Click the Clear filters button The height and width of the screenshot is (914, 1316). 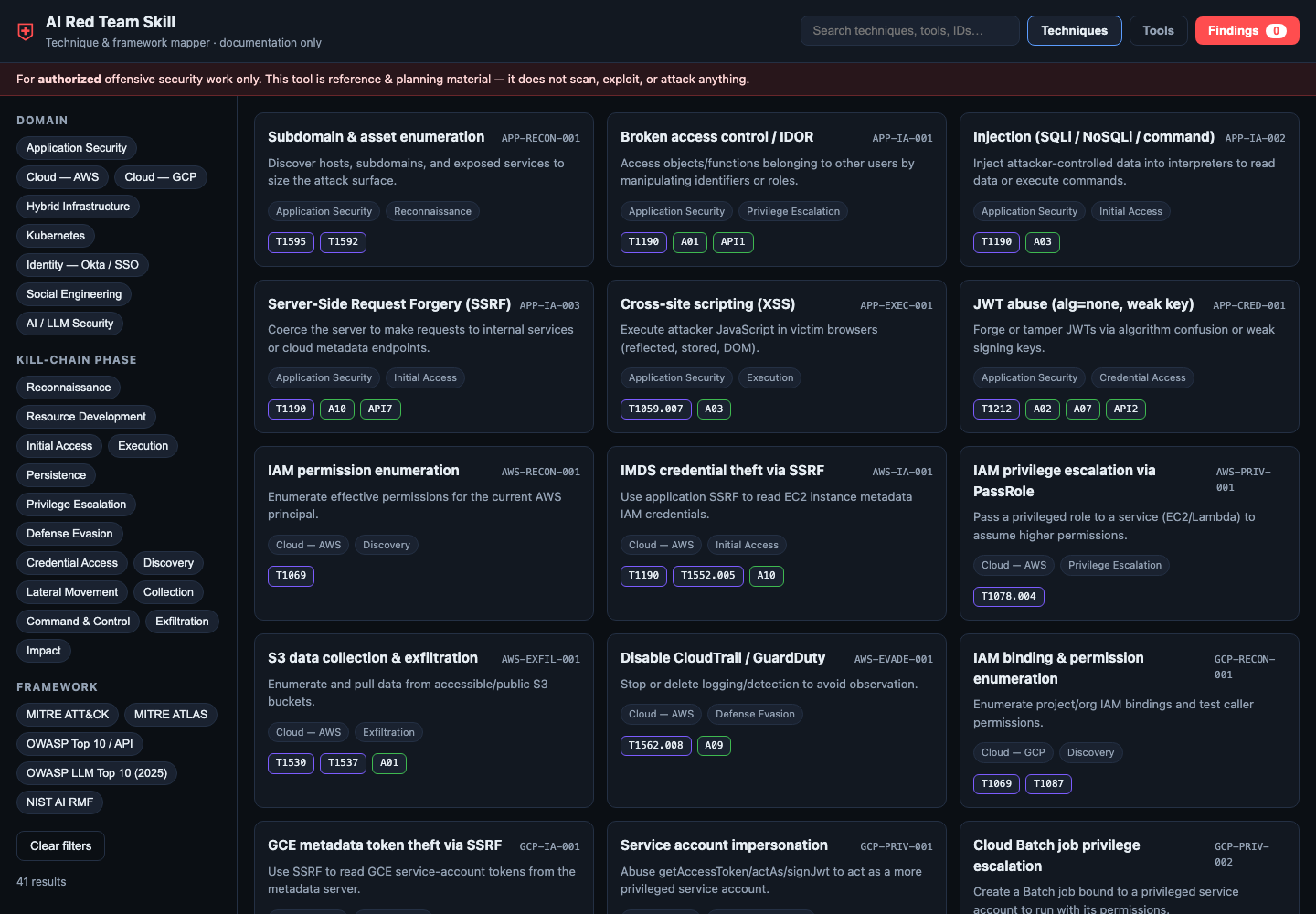[x=60, y=846]
